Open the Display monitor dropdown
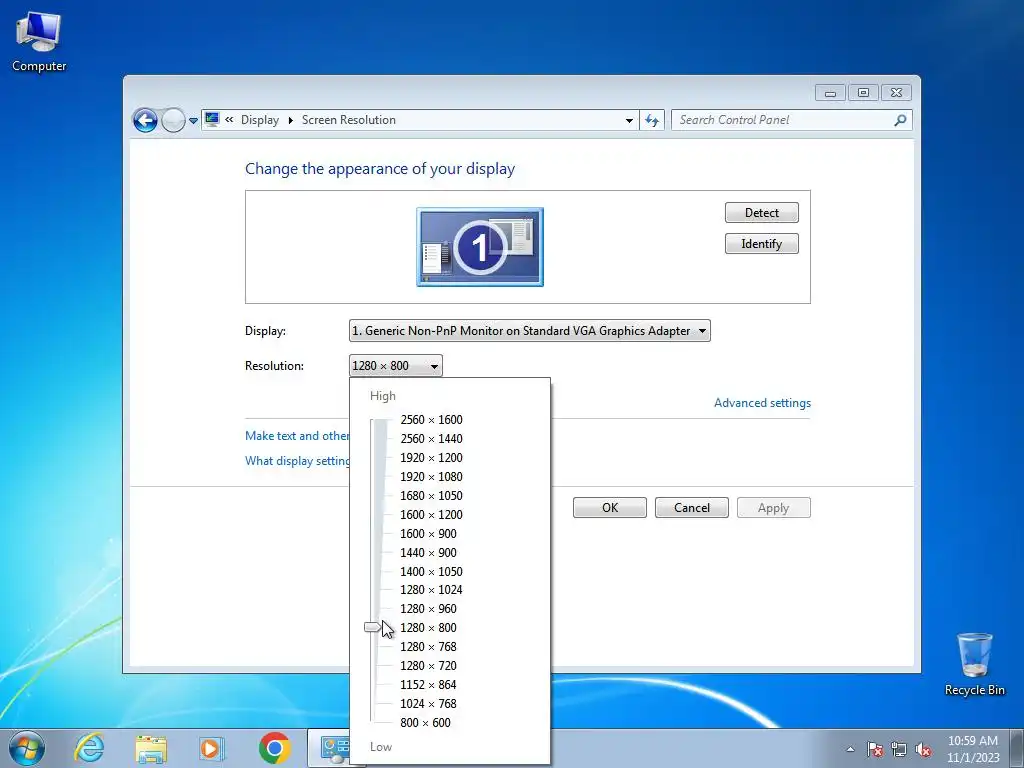1024x768 pixels. click(x=530, y=330)
